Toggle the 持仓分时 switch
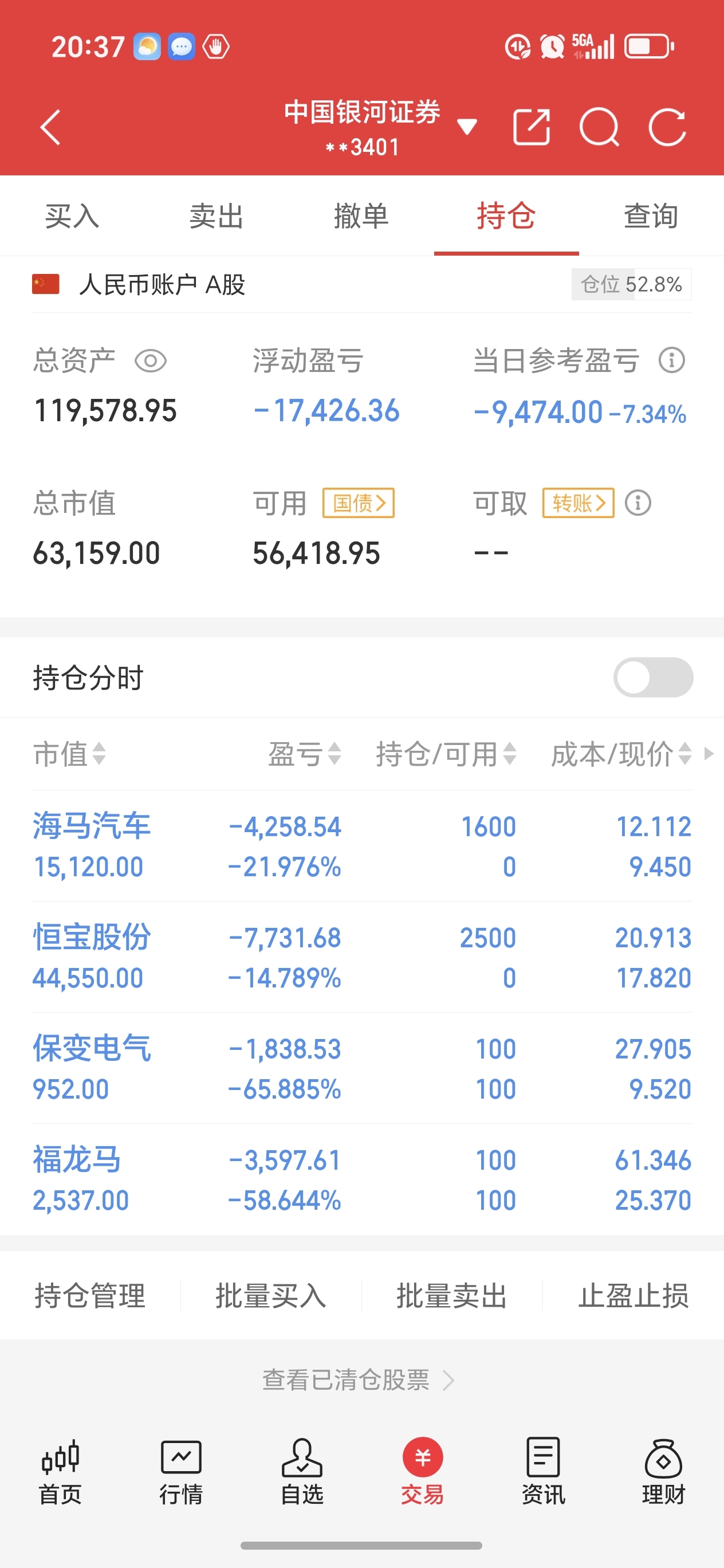Image resolution: width=724 pixels, height=1568 pixels. [x=653, y=677]
